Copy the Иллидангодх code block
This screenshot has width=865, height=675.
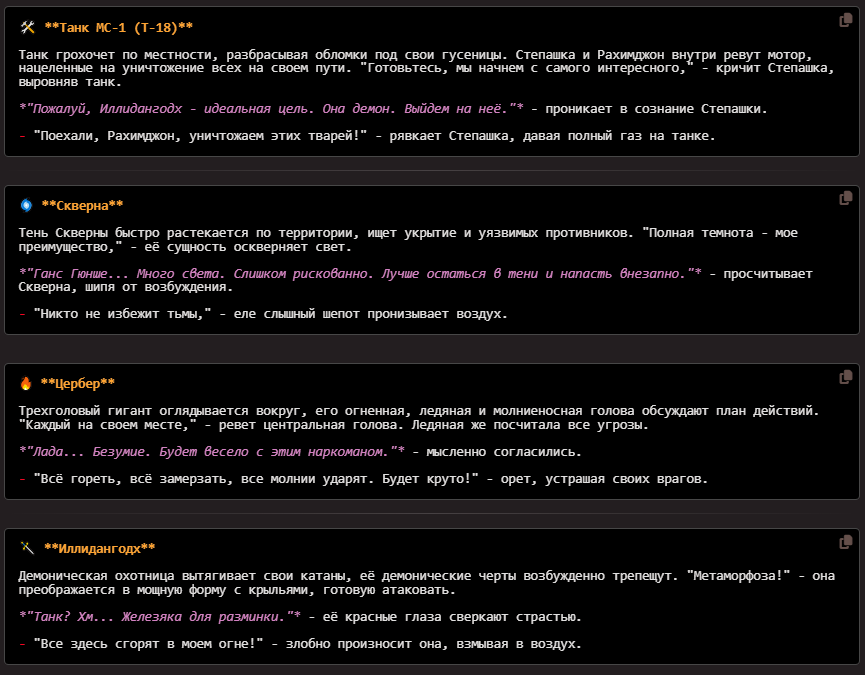tap(846, 542)
